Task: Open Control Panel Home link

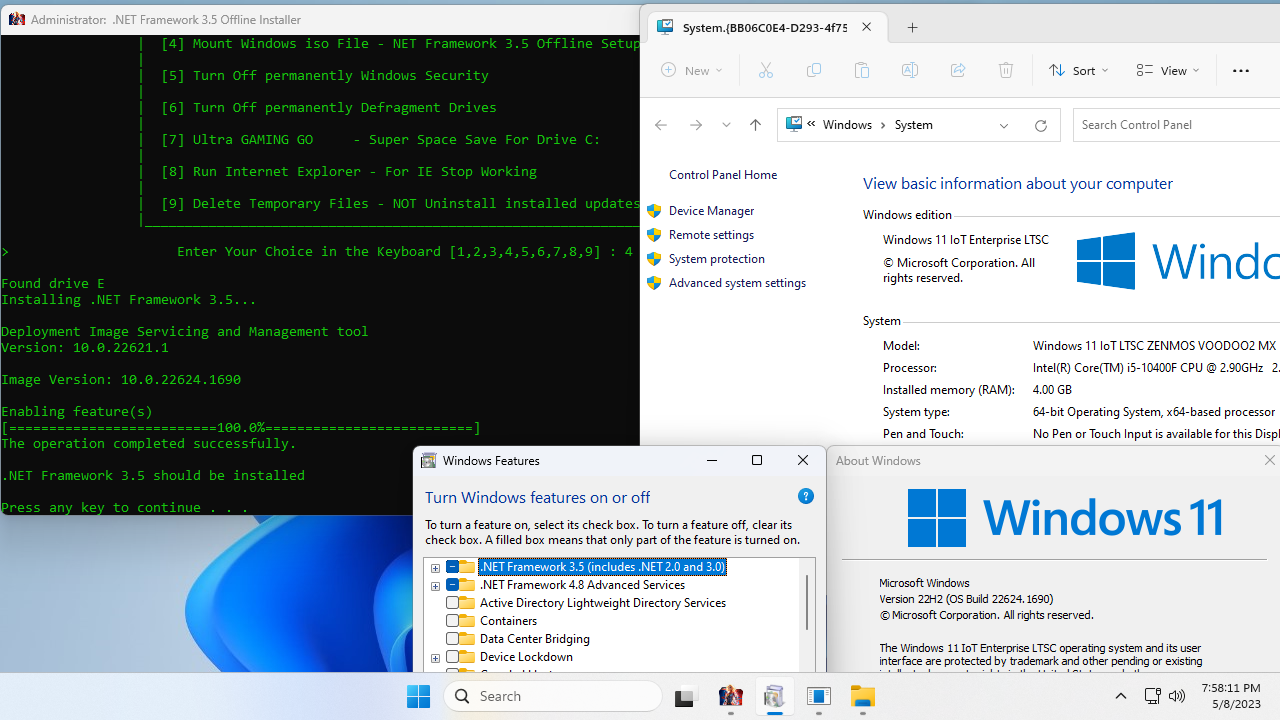Action: click(x=723, y=175)
